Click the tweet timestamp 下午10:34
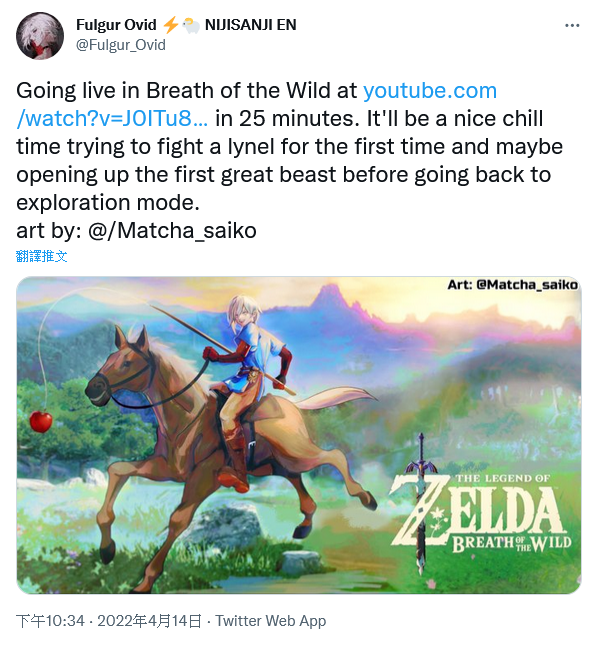Screen dimensions: 598x647 coord(50,621)
